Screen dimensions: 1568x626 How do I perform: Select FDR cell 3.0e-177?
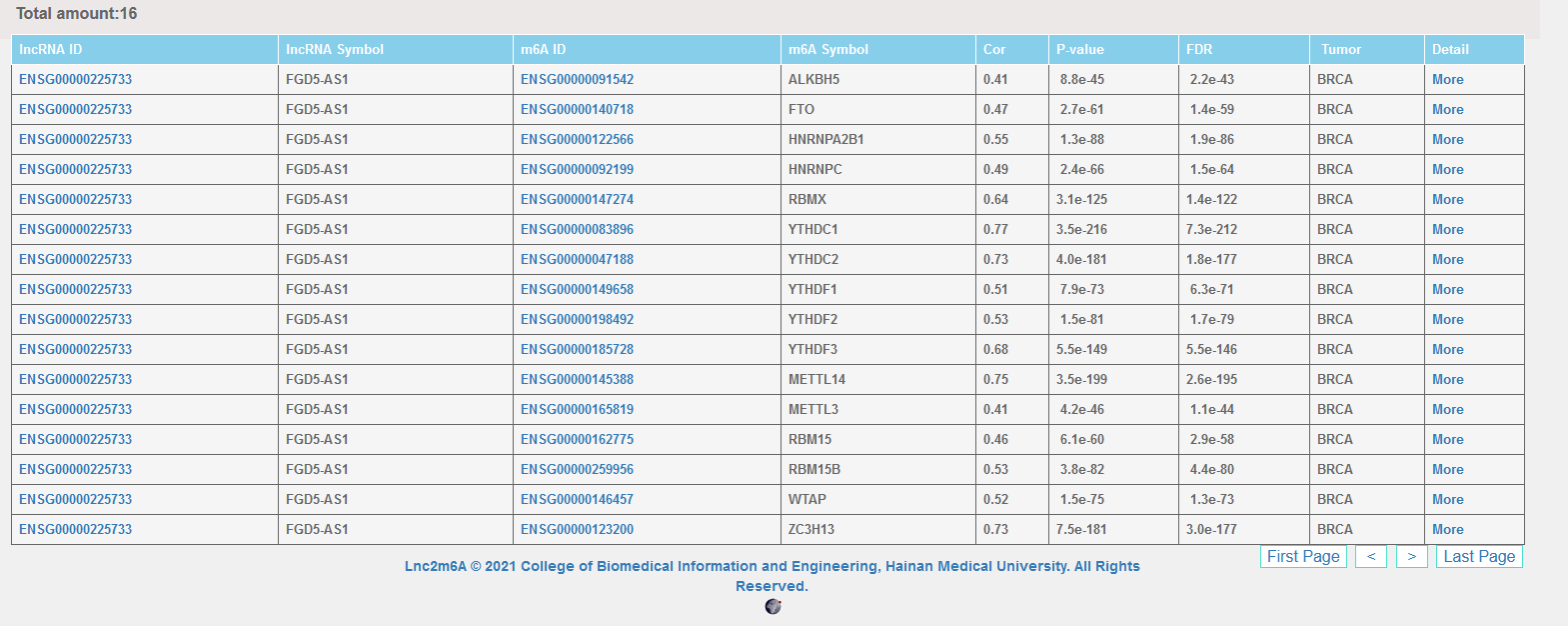(1244, 529)
